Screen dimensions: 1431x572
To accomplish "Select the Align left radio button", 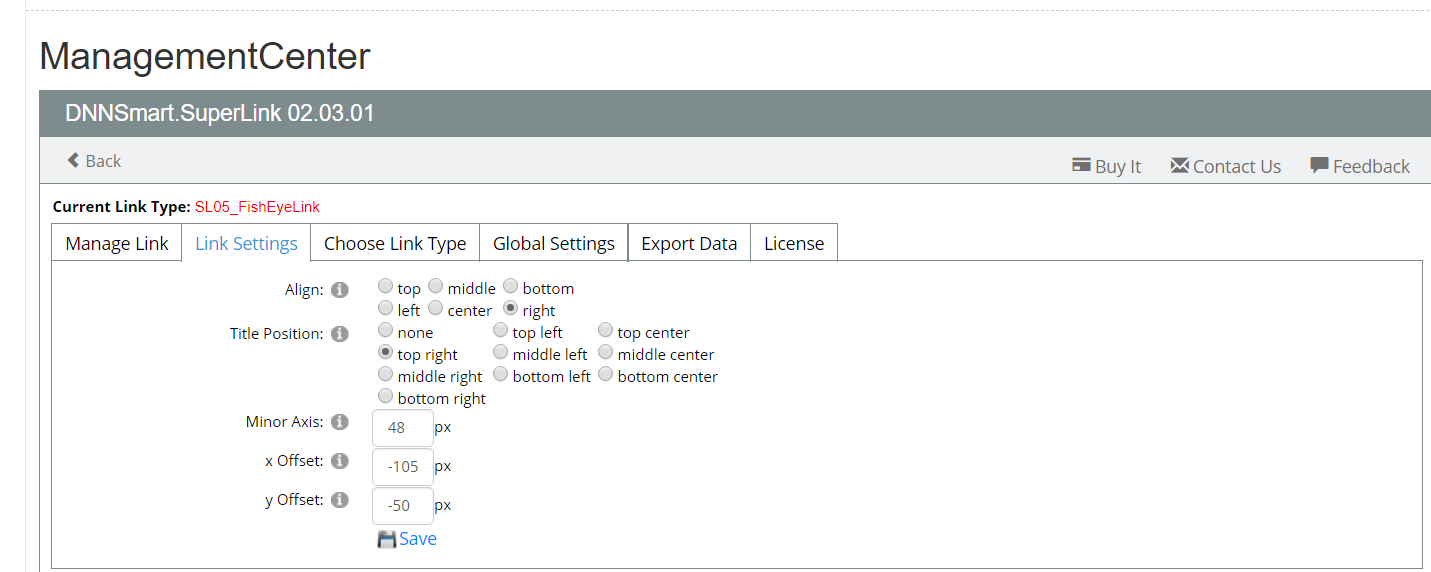I will tap(385, 309).
